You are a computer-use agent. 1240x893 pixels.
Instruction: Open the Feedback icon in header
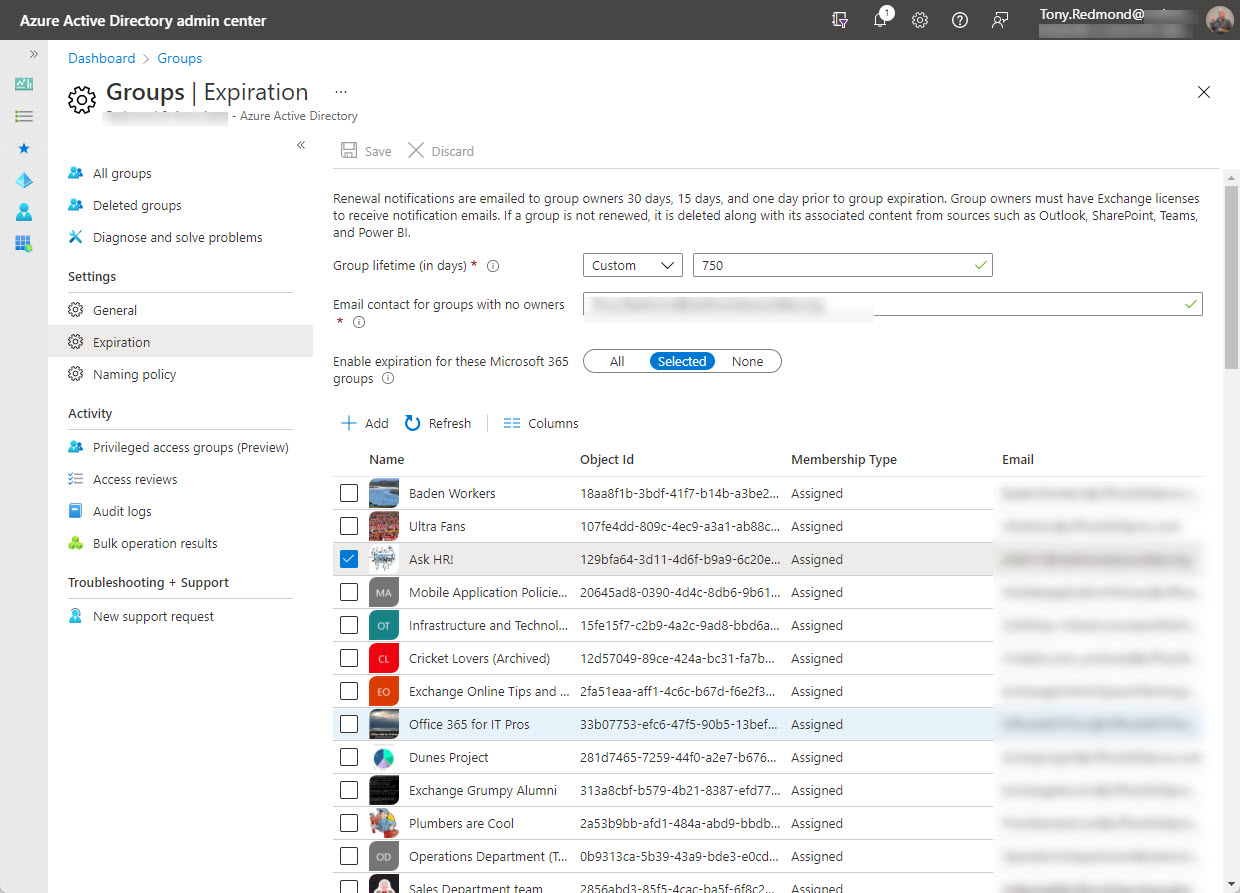click(x=1000, y=20)
